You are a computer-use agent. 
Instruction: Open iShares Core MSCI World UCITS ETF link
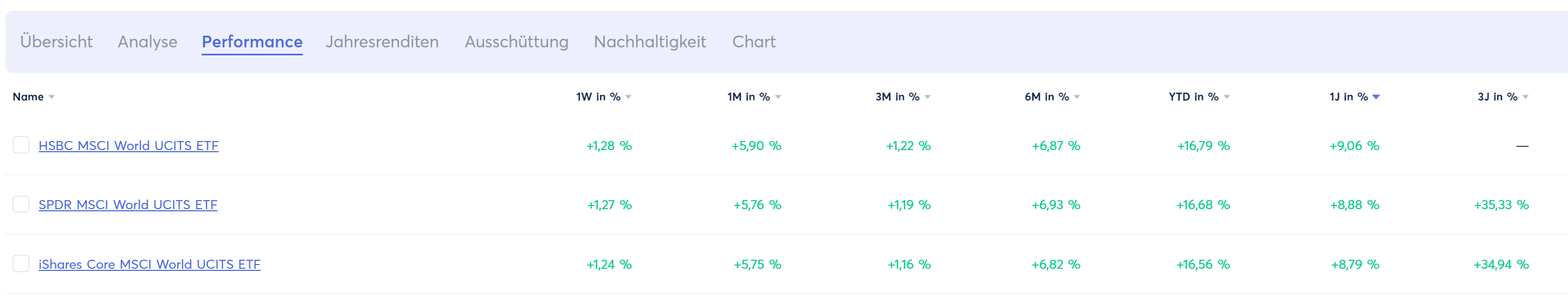(x=149, y=264)
